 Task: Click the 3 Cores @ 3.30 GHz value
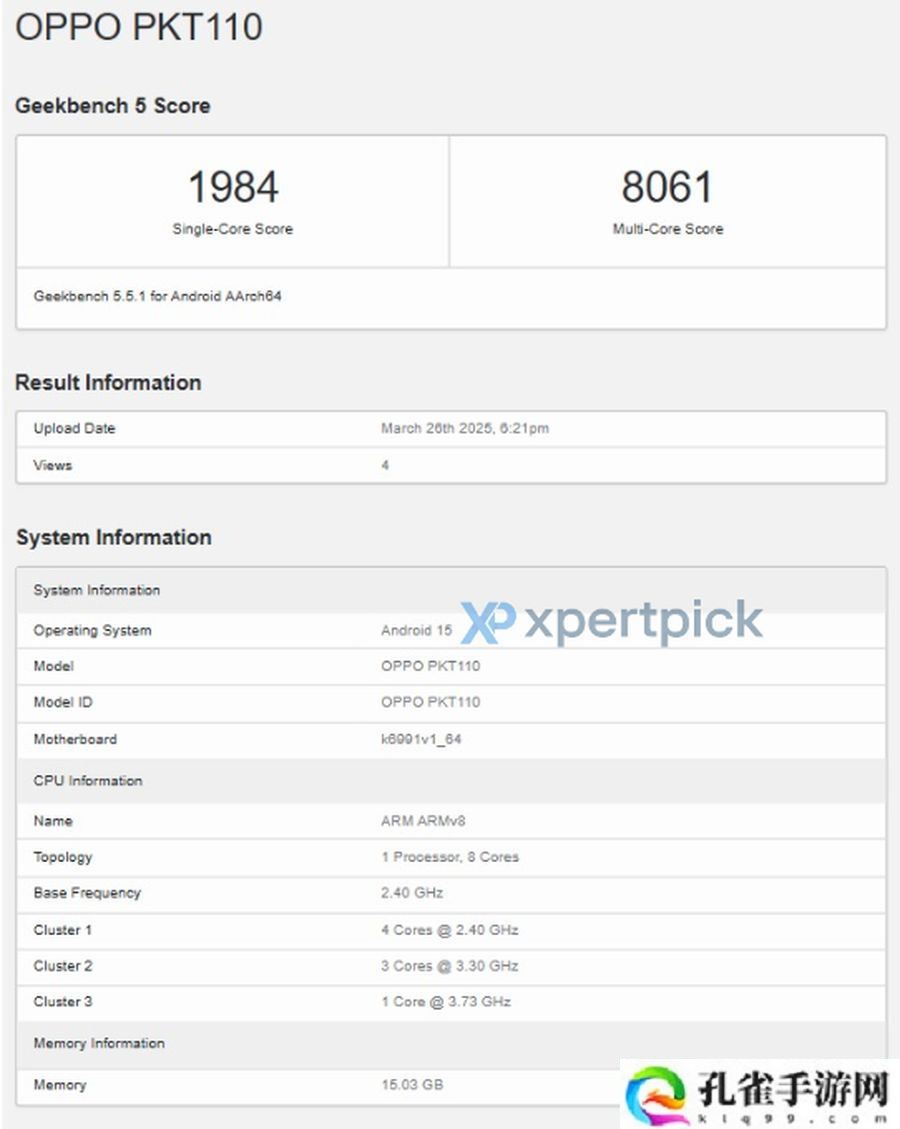pos(450,966)
